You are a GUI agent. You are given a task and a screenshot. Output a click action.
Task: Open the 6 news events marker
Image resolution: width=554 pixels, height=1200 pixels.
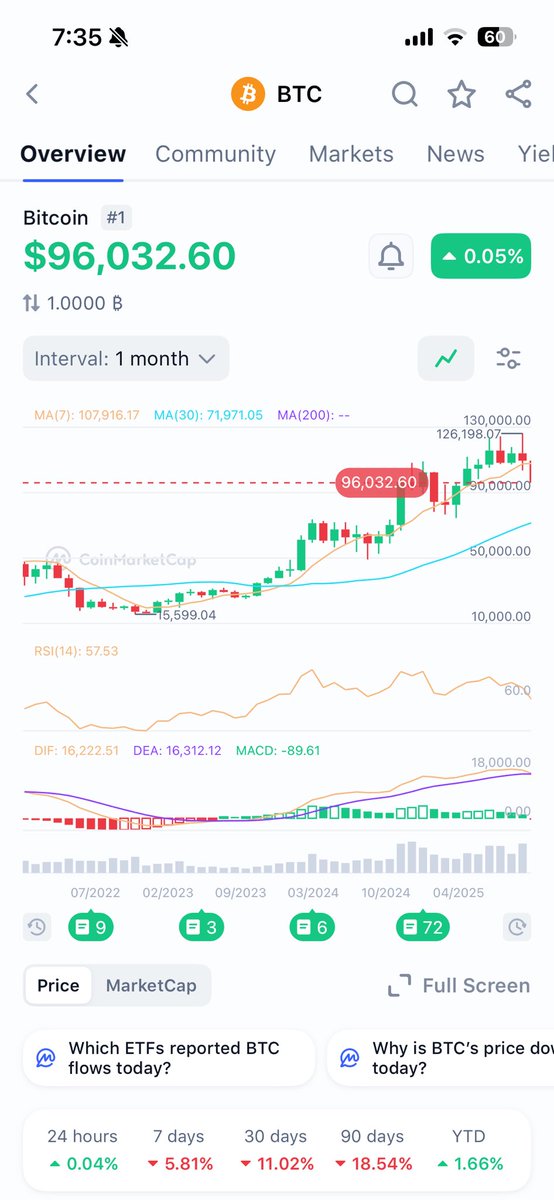pyautogui.click(x=313, y=927)
